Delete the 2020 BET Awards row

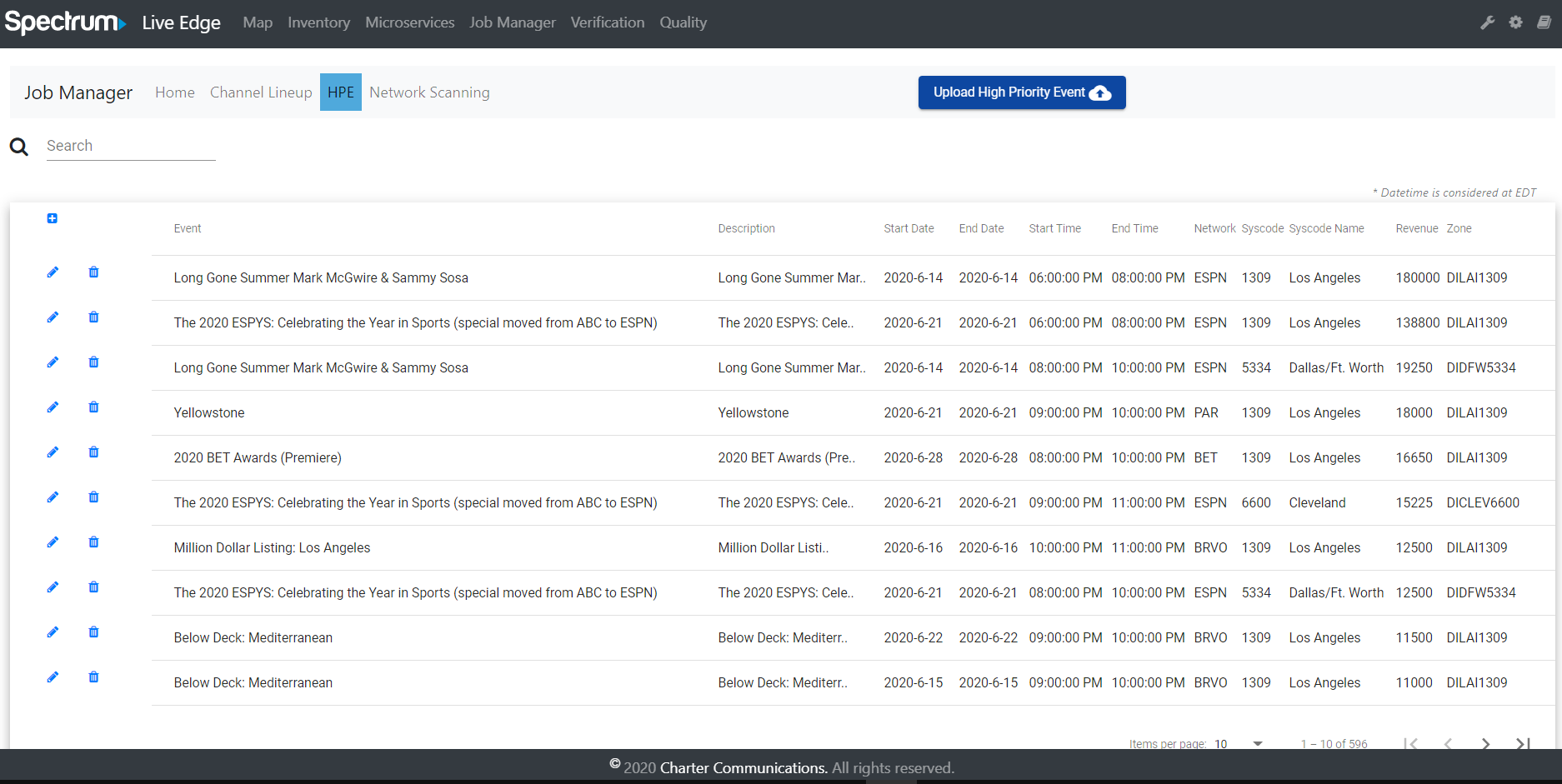[x=93, y=452]
